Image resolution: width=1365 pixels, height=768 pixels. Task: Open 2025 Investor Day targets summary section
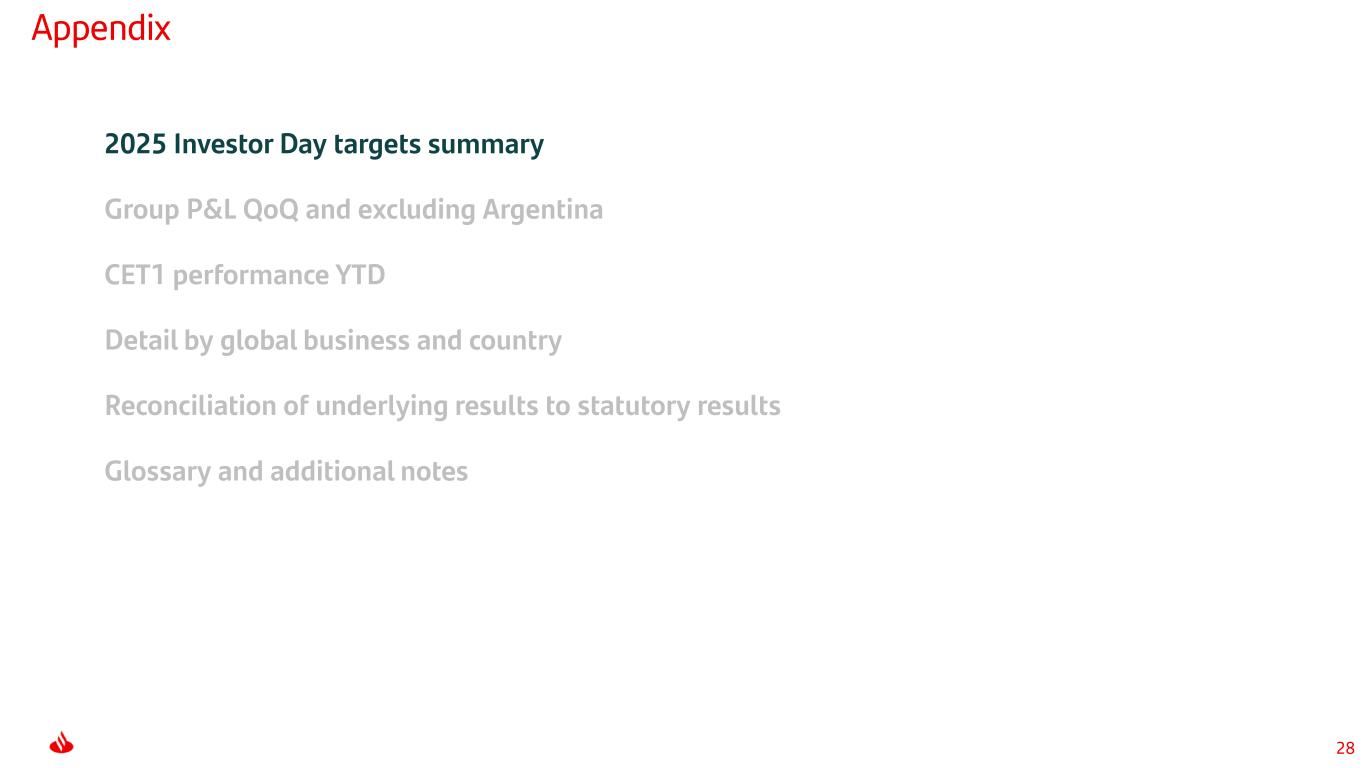[x=324, y=145]
